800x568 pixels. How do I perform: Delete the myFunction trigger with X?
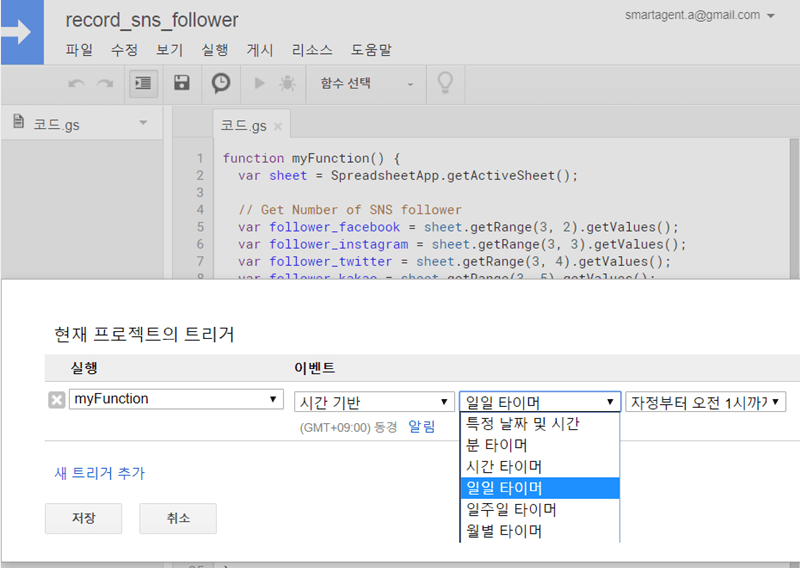tap(57, 400)
